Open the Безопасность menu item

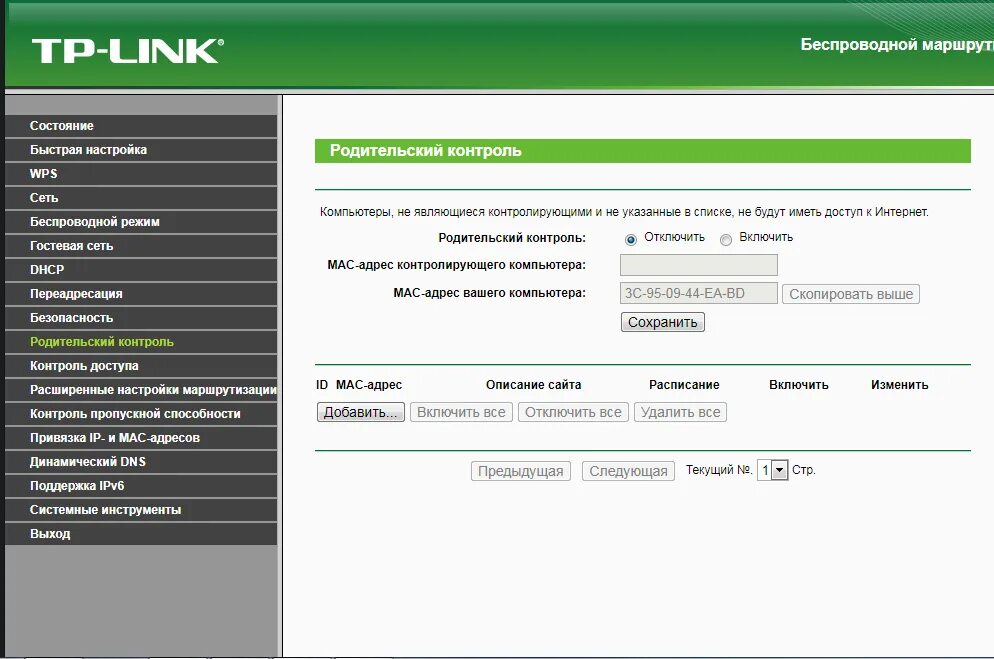point(141,318)
